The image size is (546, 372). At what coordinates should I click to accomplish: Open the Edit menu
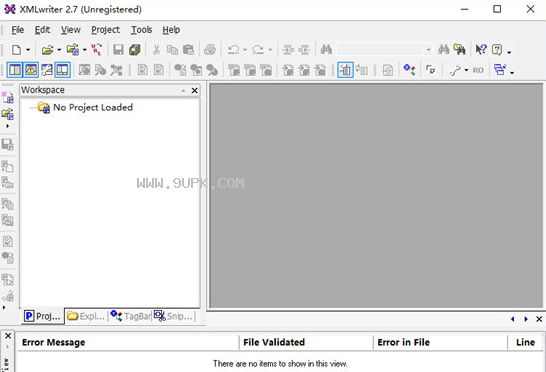coord(42,30)
